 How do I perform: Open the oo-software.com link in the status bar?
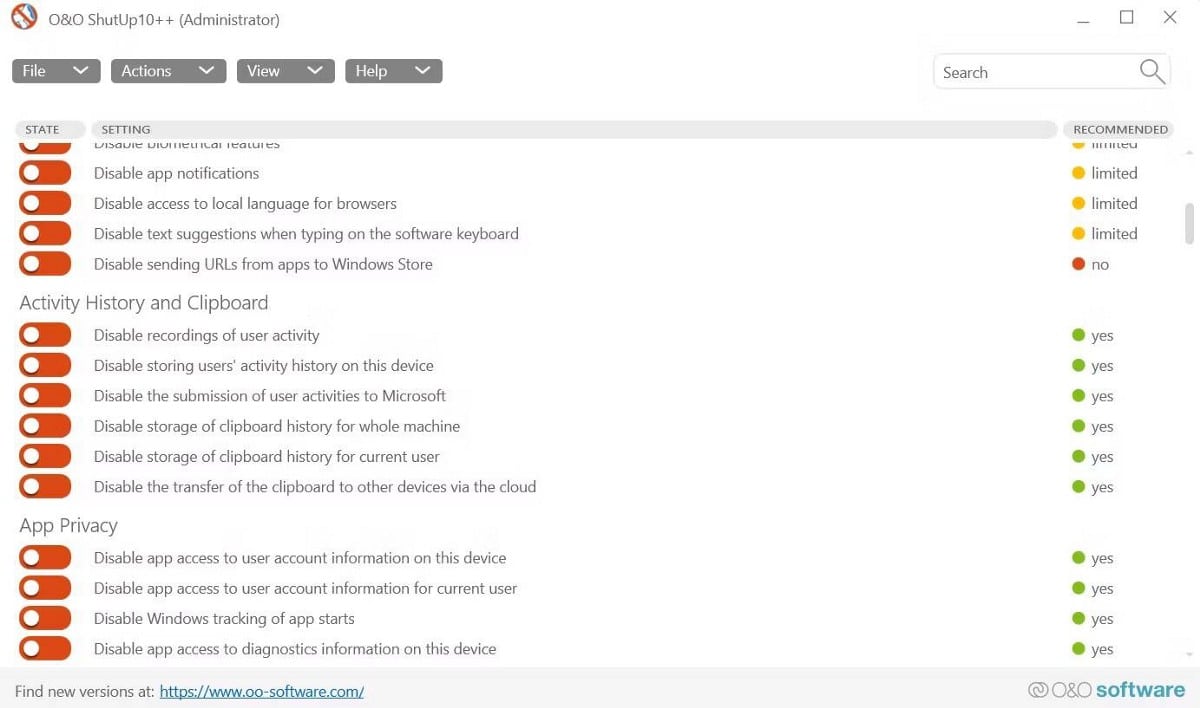tap(261, 691)
